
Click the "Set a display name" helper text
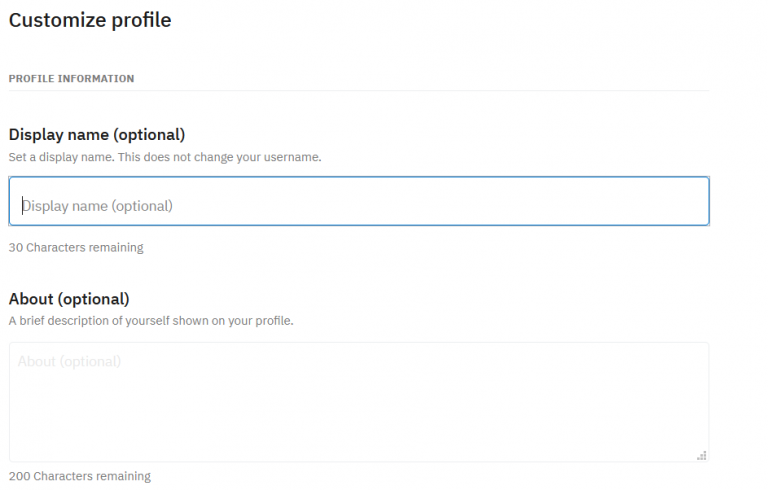click(x=165, y=157)
